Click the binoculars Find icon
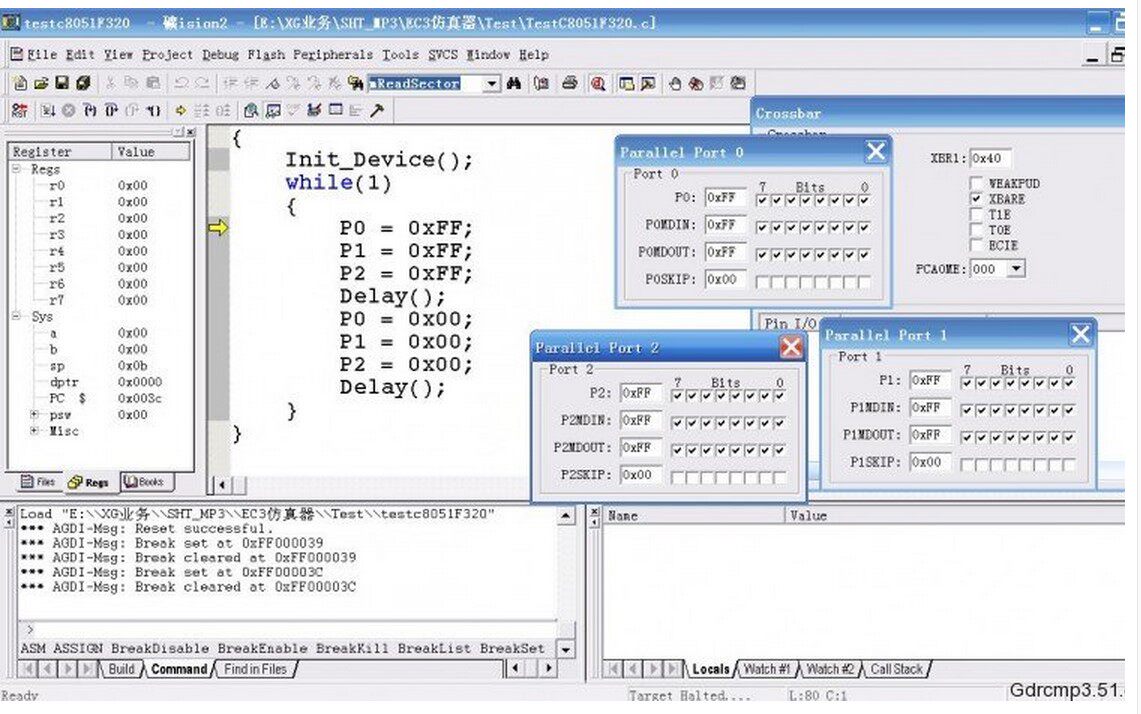 click(x=514, y=84)
